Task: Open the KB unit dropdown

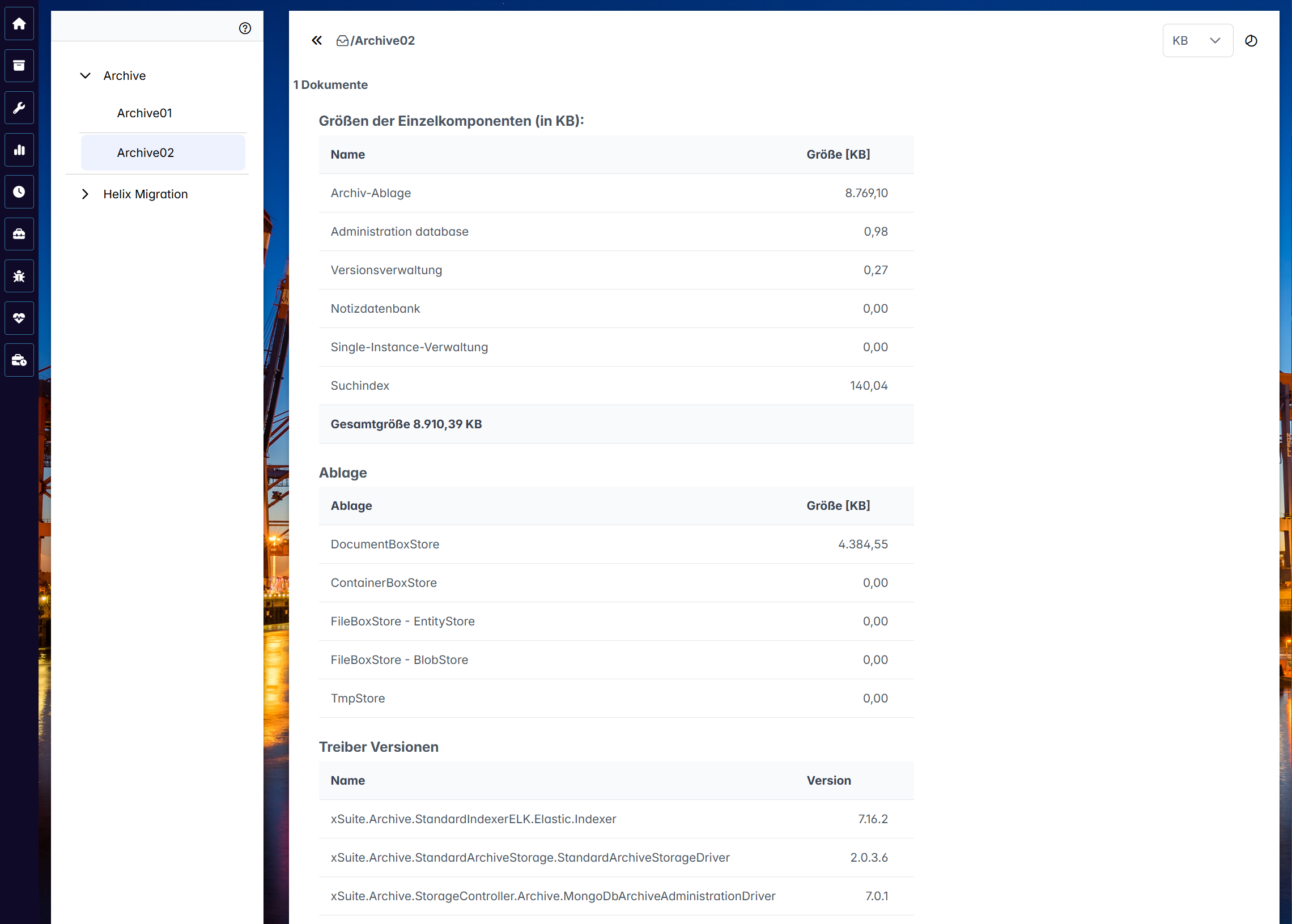Action: click(1197, 41)
